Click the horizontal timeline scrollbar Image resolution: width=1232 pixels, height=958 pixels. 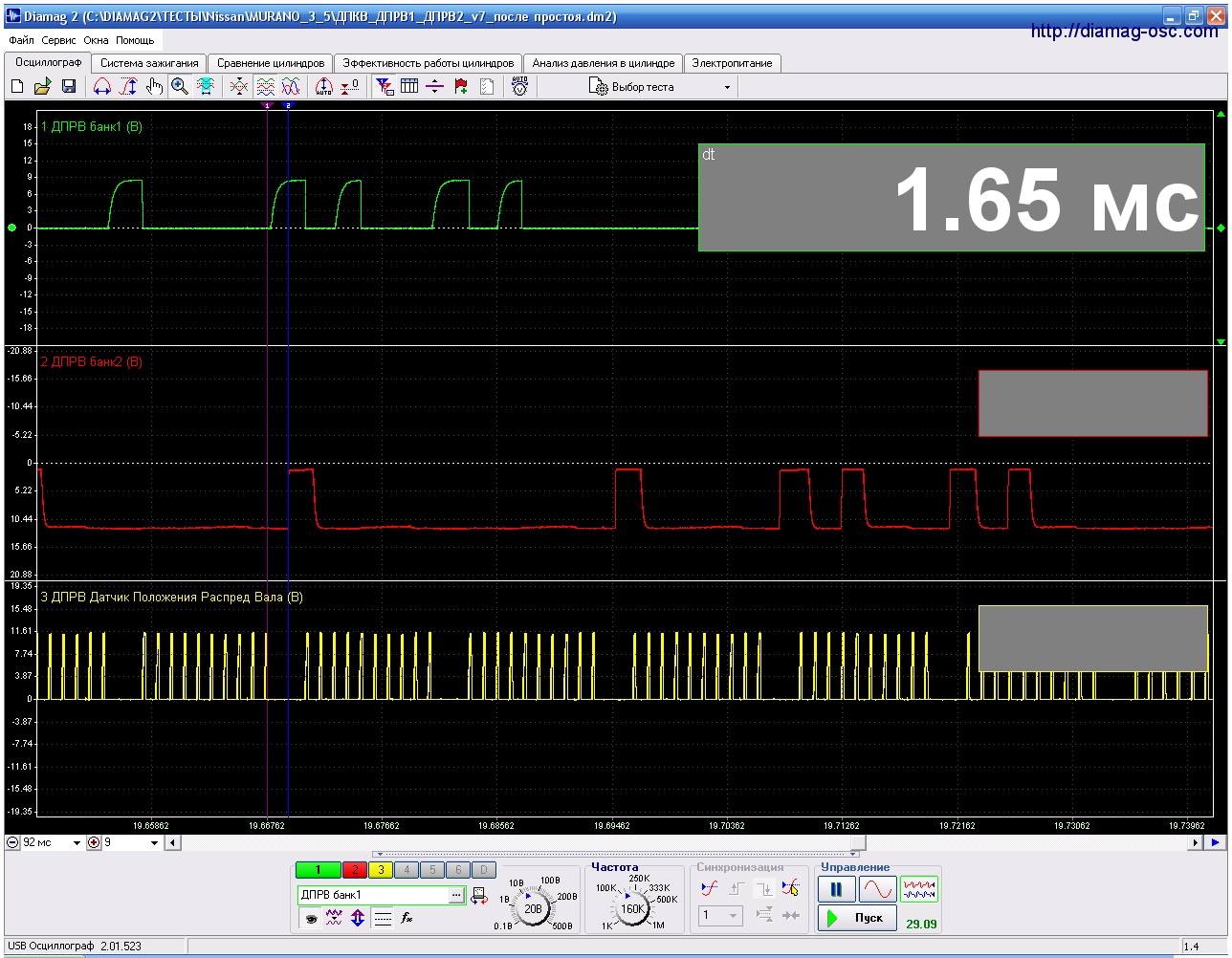point(683,843)
